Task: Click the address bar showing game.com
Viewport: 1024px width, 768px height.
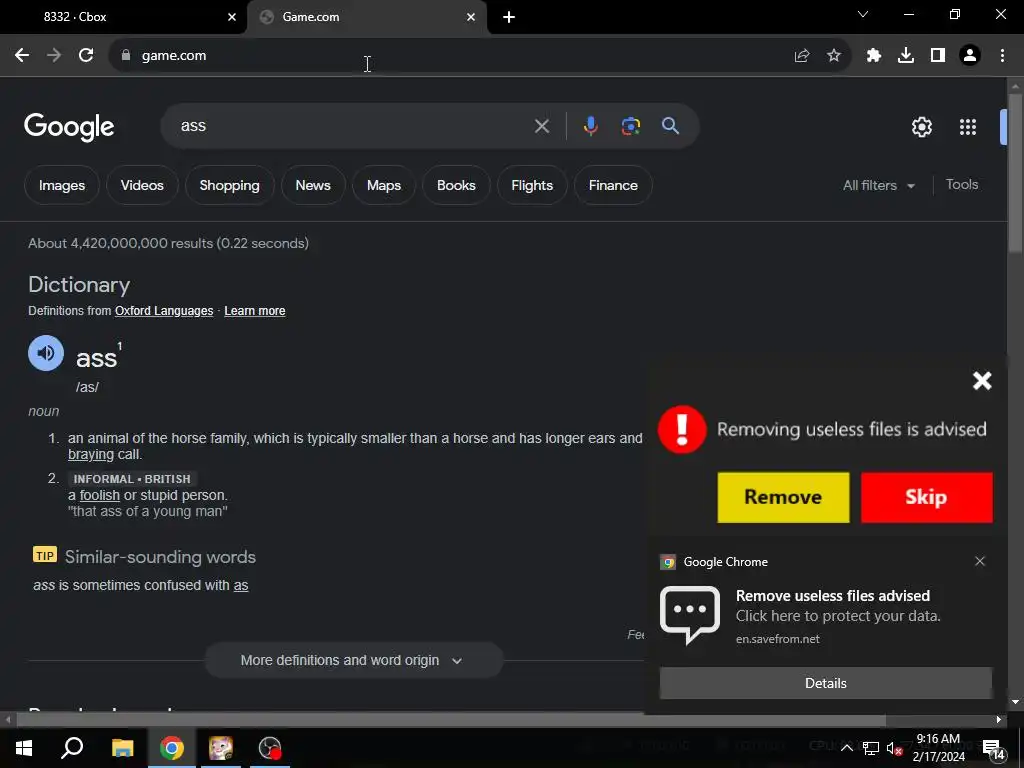Action: pos(457,56)
